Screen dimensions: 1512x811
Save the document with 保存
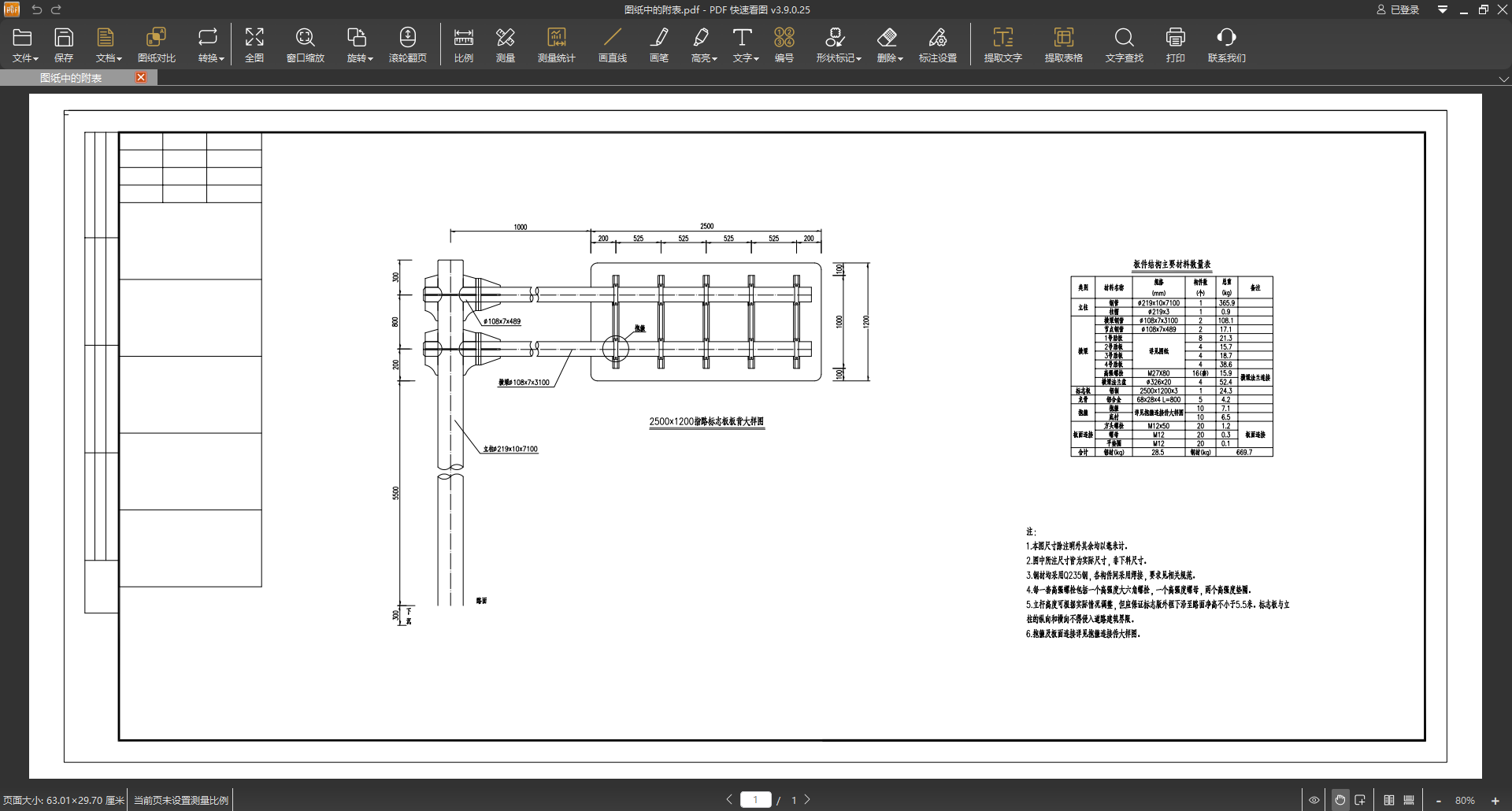[64, 45]
